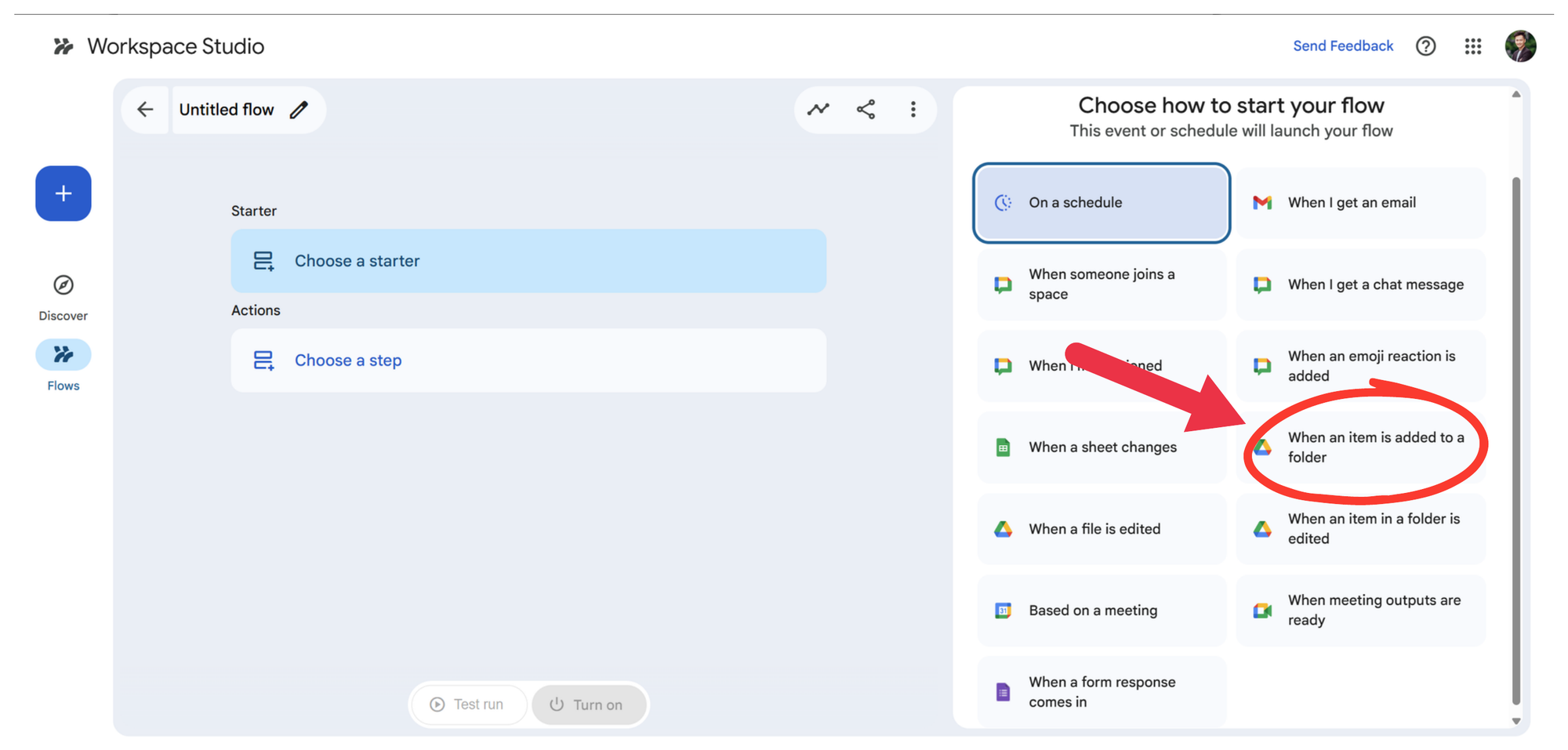Click the starter panel vertical scrollbar
This screenshot has height=750, width=1568.
click(x=1515, y=441)
